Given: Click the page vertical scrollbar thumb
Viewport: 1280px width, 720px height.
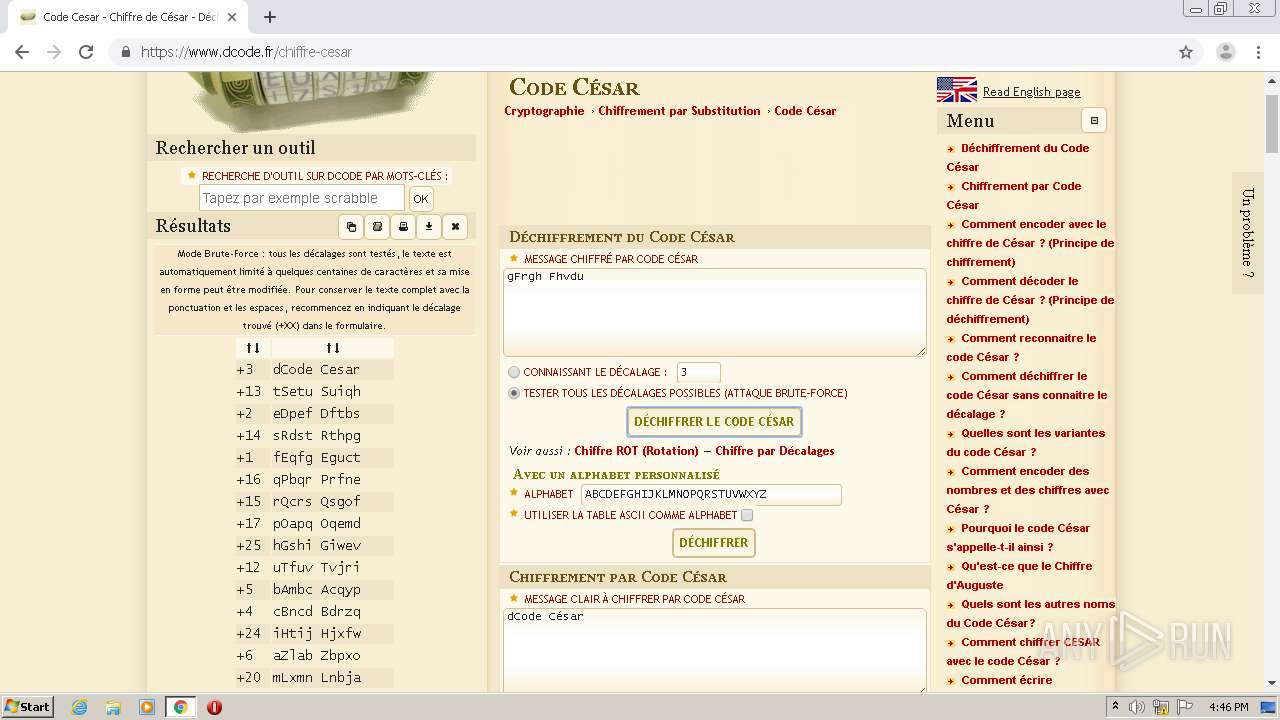Looking at the screenshot, I should (x=1271, y=124).
